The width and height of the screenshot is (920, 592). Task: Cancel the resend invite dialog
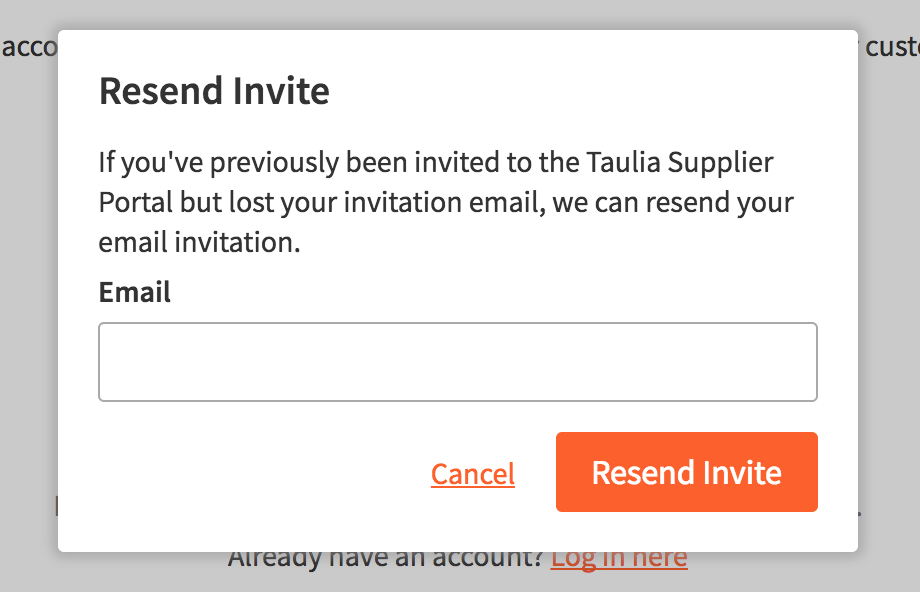pyautogui.click(x=472, y=474)
